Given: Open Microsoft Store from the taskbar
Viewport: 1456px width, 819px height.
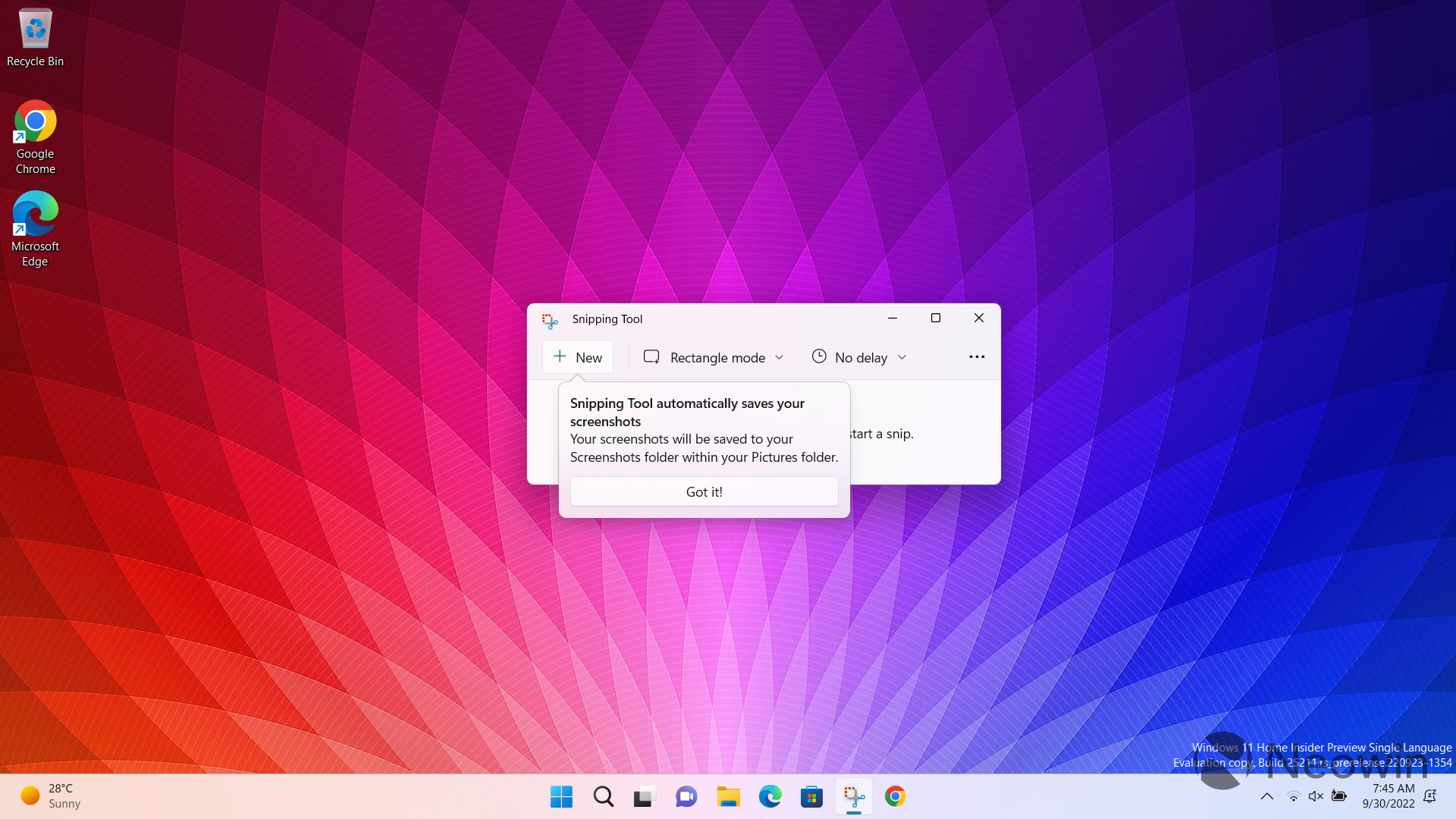Looking at the screenshot, I should click(x=811, y=796).
